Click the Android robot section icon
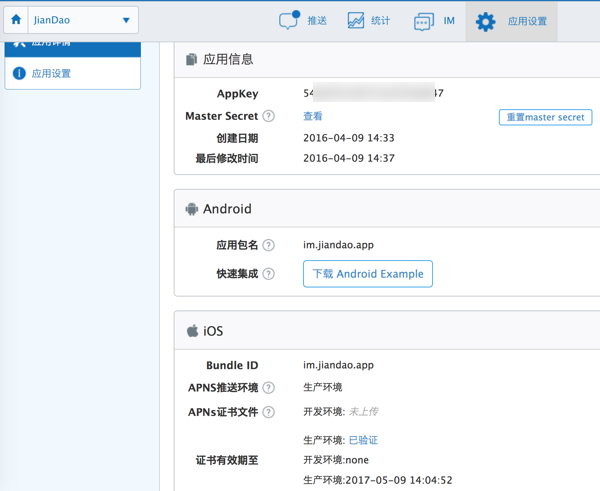This screenshot has height=491, width=600. [192, 209]
